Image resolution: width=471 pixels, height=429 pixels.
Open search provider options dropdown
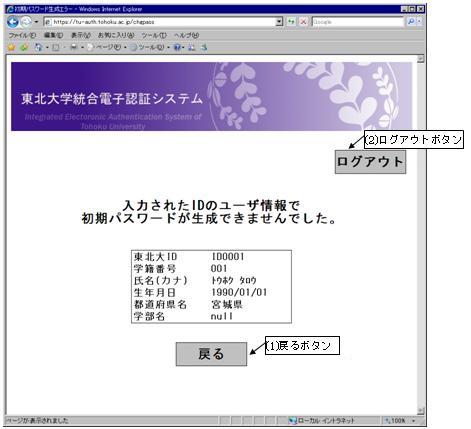pos(419,22)
